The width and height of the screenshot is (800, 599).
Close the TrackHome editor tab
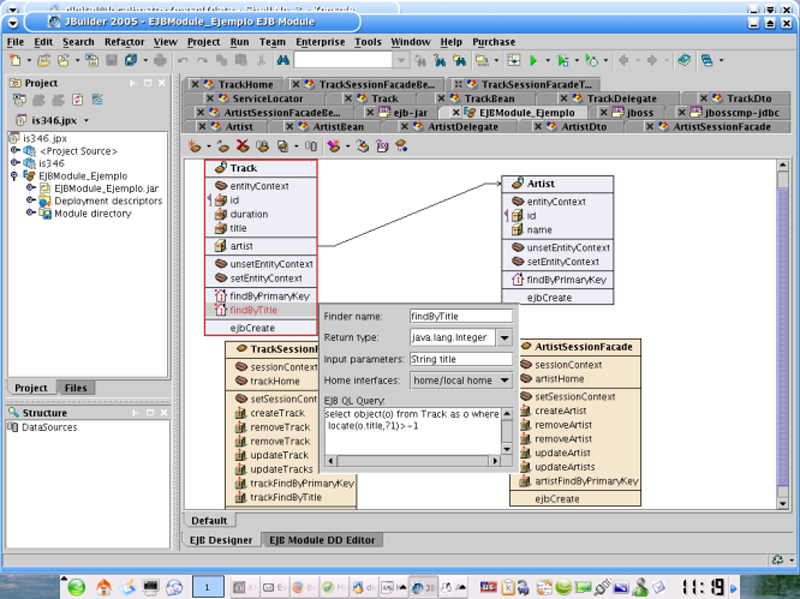pos(194,85)
